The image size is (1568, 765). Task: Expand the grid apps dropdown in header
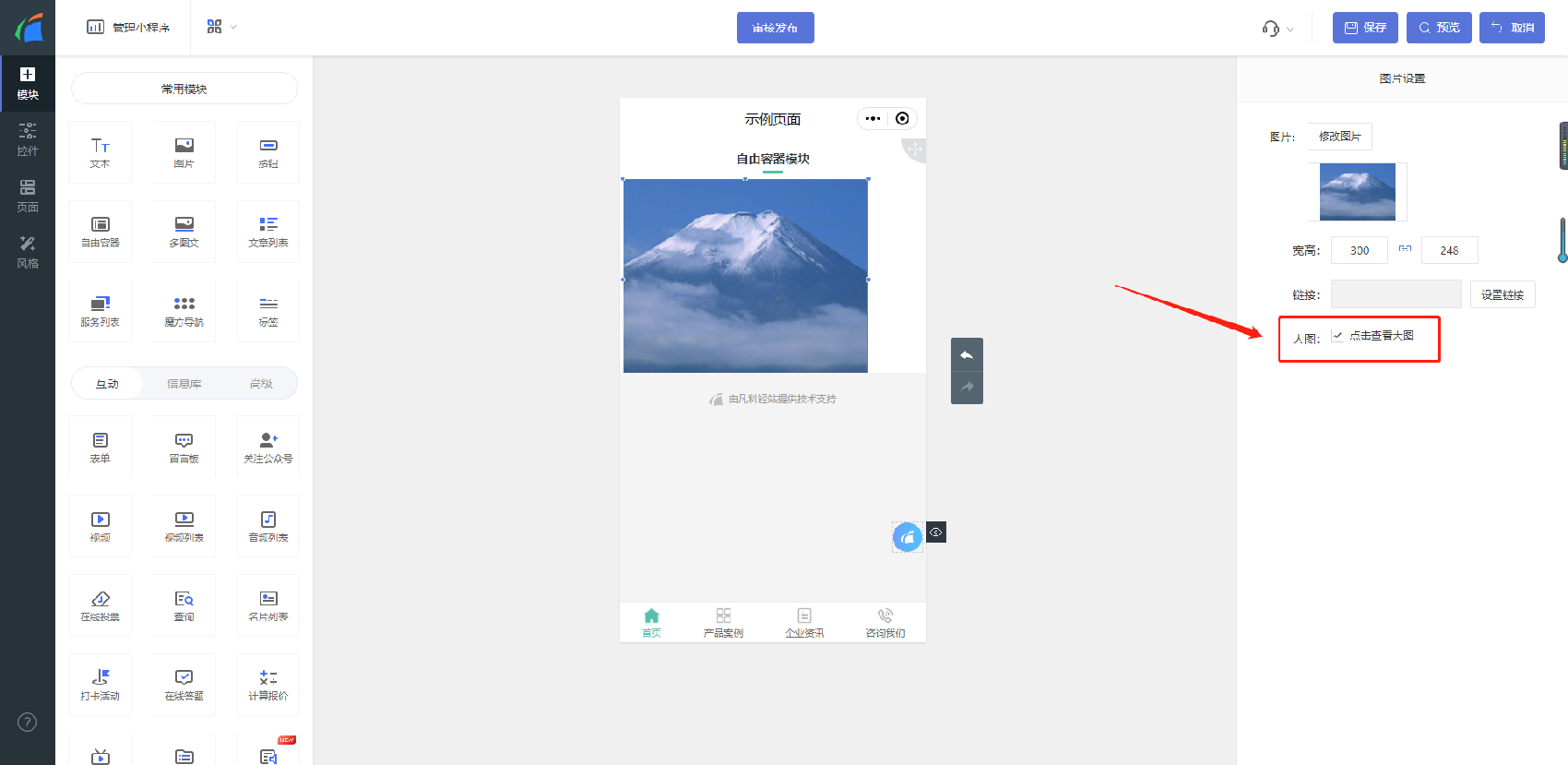(x=222, y=27)
